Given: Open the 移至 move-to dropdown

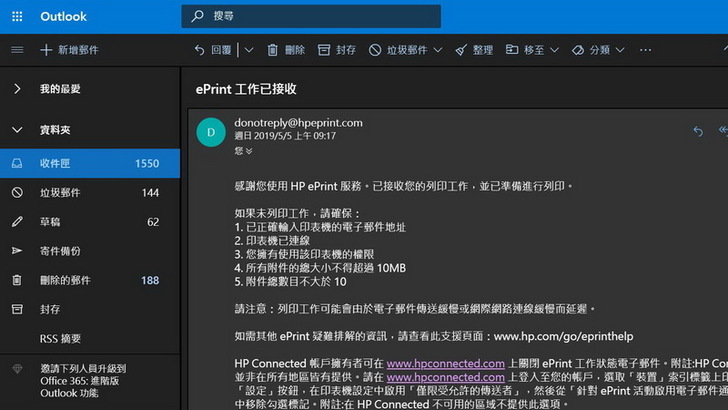Looking at the screenshot, I should coord(554,50).
